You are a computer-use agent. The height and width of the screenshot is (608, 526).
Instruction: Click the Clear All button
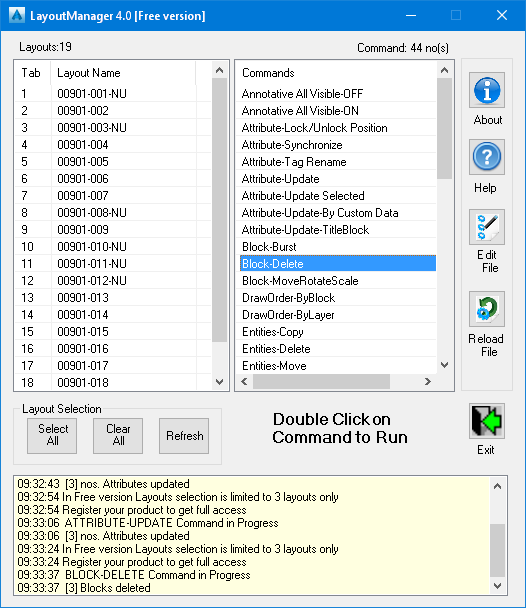(x=118, y=435)
